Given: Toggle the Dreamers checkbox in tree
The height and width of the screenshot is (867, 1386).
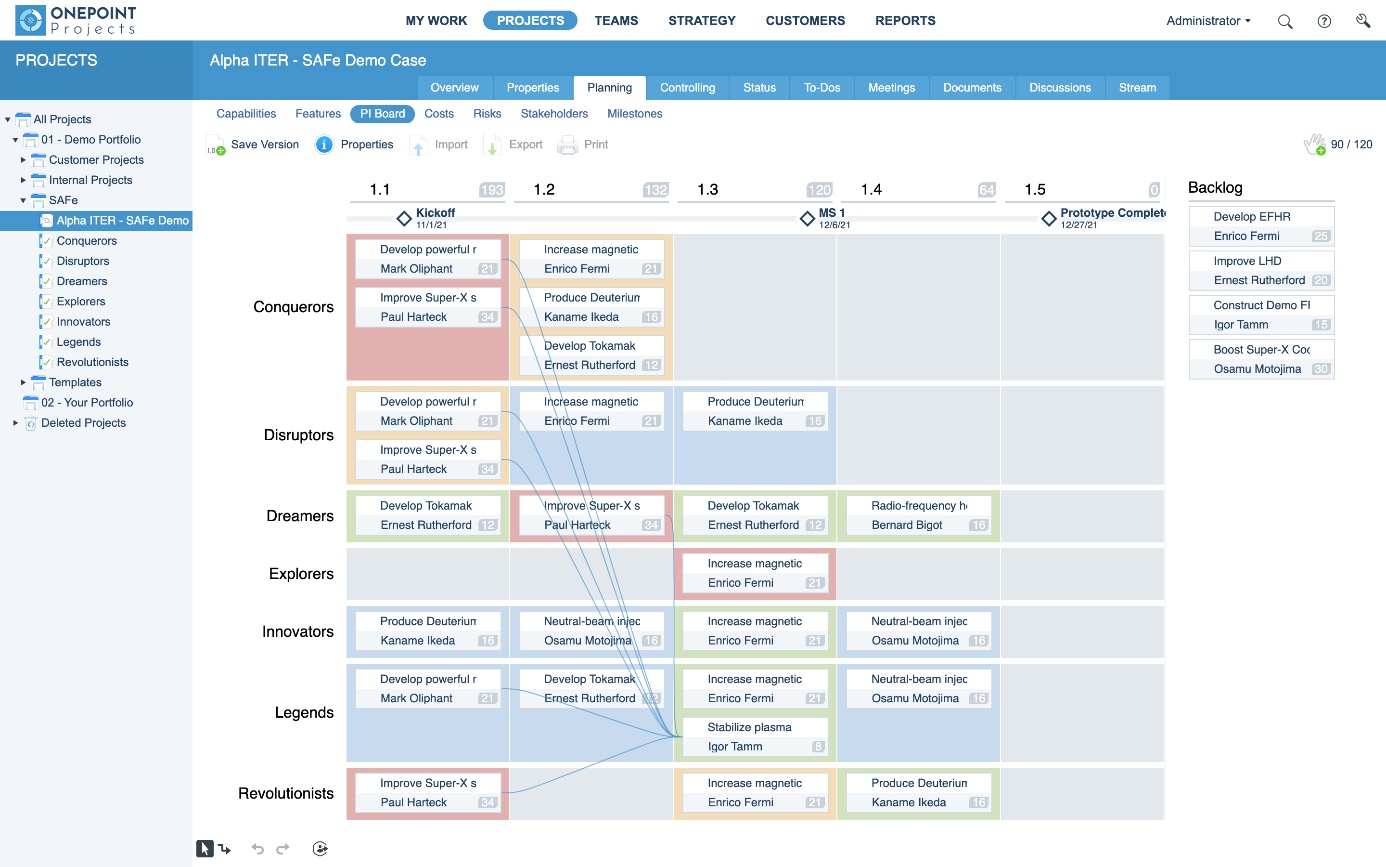Looking at the screenshot, I should click(46, 282).
